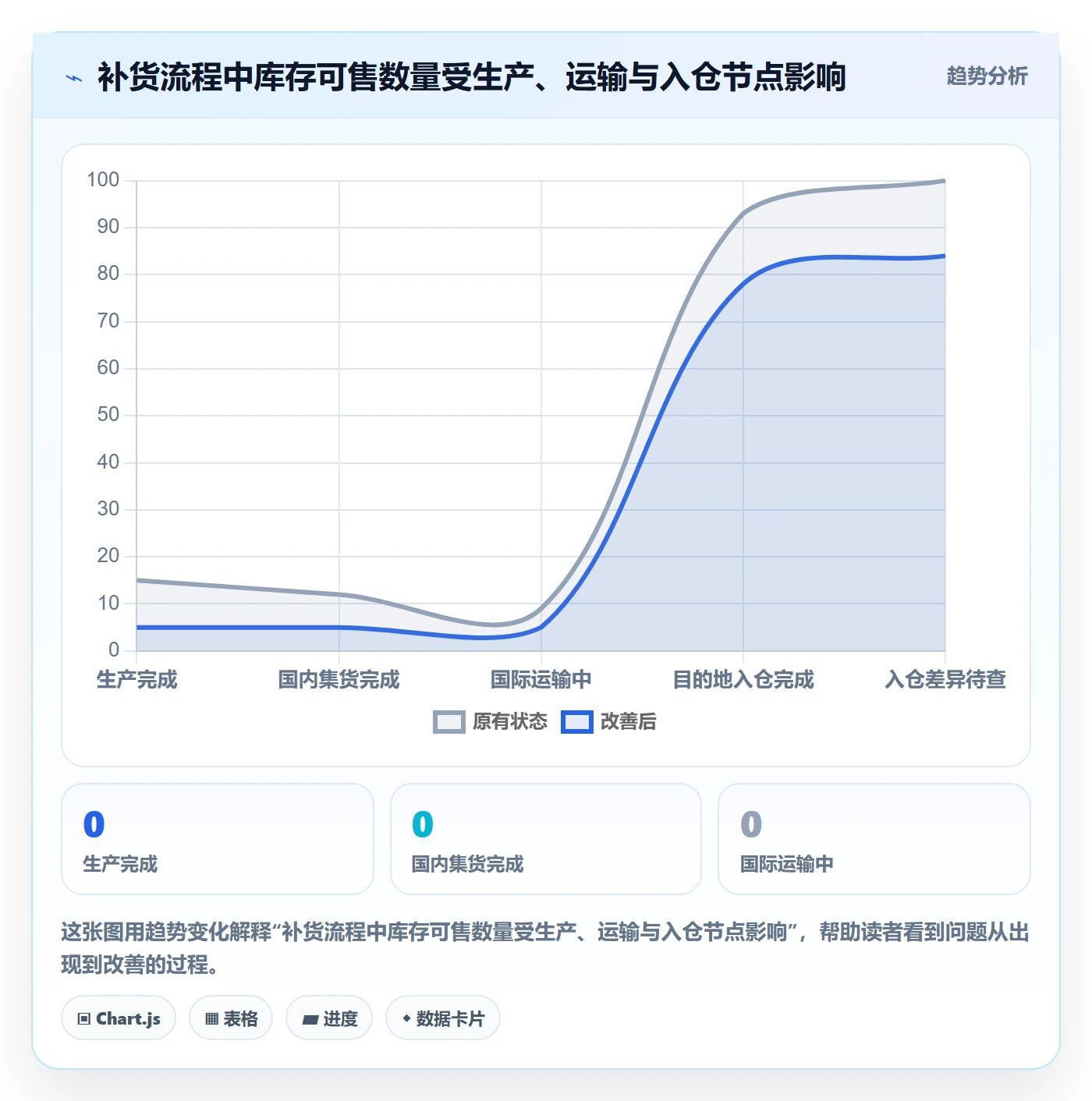1092x1101 pixels.
Task: Click the lightning bolt icon beside the title
Action: tap(74, 78)
